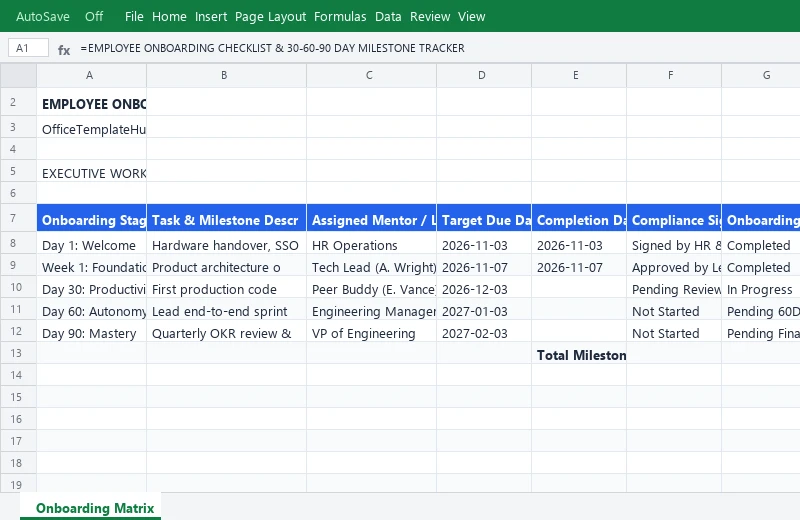The height and width of the screenshot is (520, 800).
Task: Select column D header
Action: 484,76
